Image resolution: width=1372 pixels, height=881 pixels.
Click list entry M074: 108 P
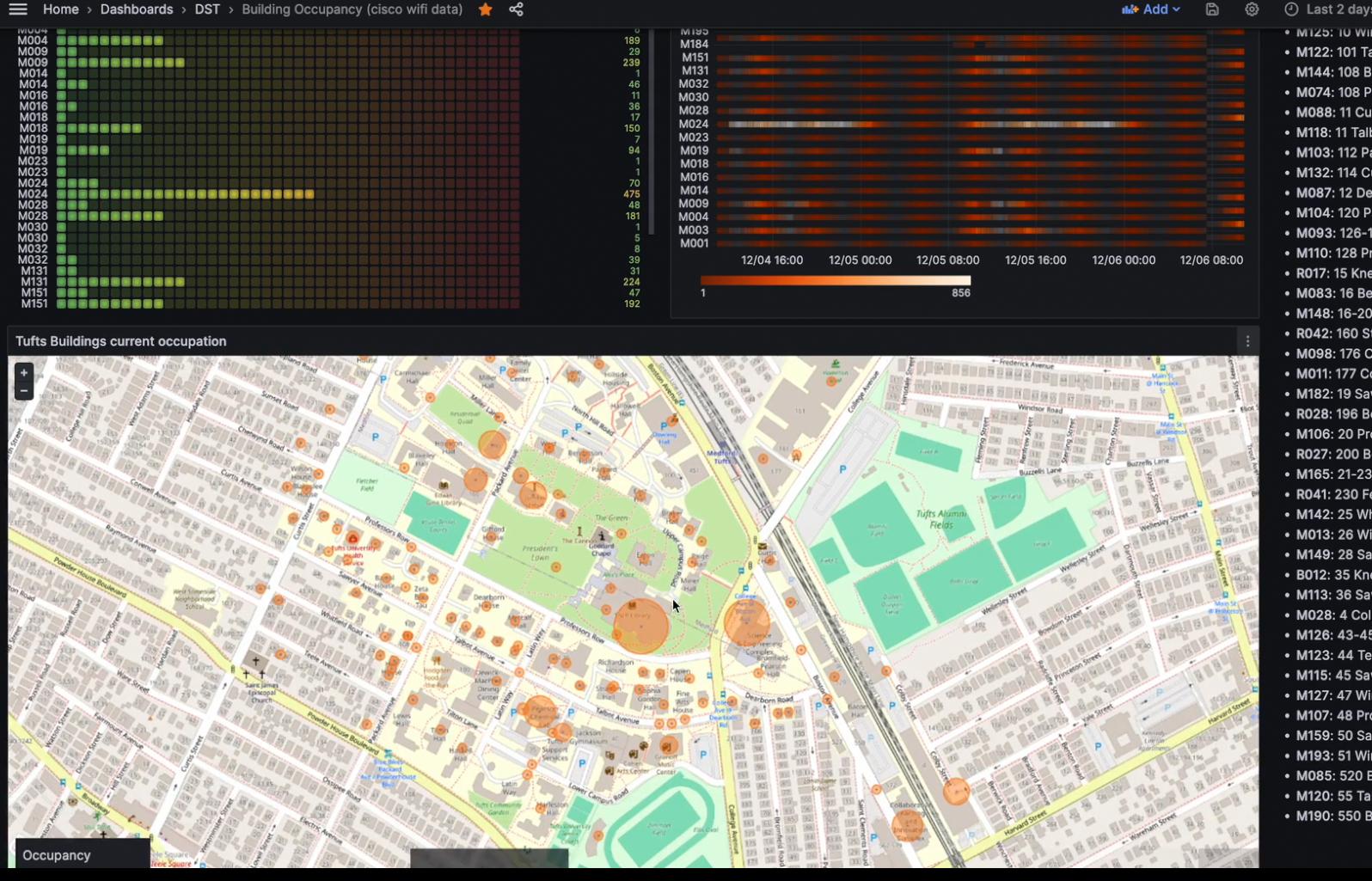[x=1333, y=92]
